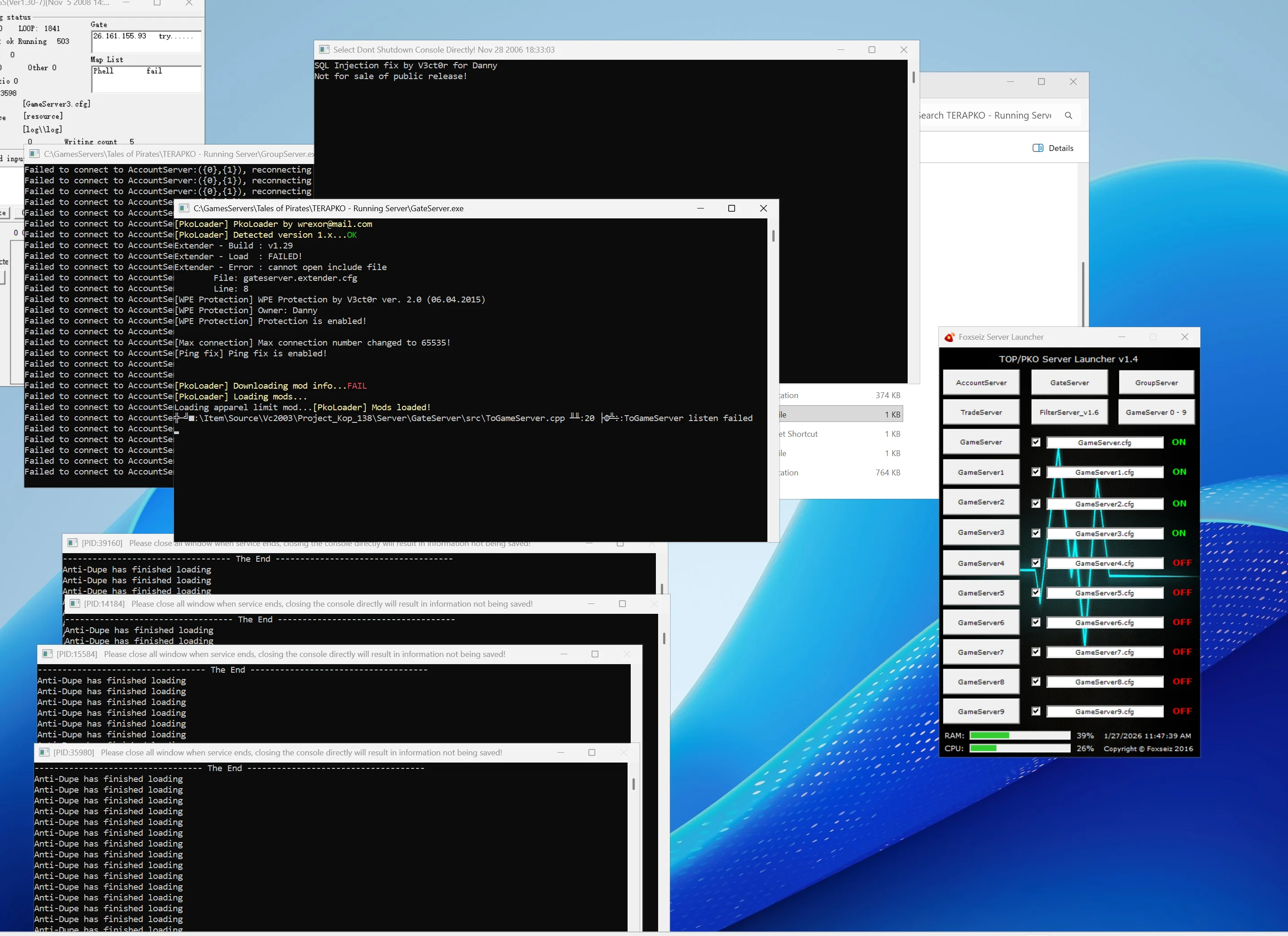Click the TradeServer button
Screen dimensions: 1288x936
(x=981, y=412)
